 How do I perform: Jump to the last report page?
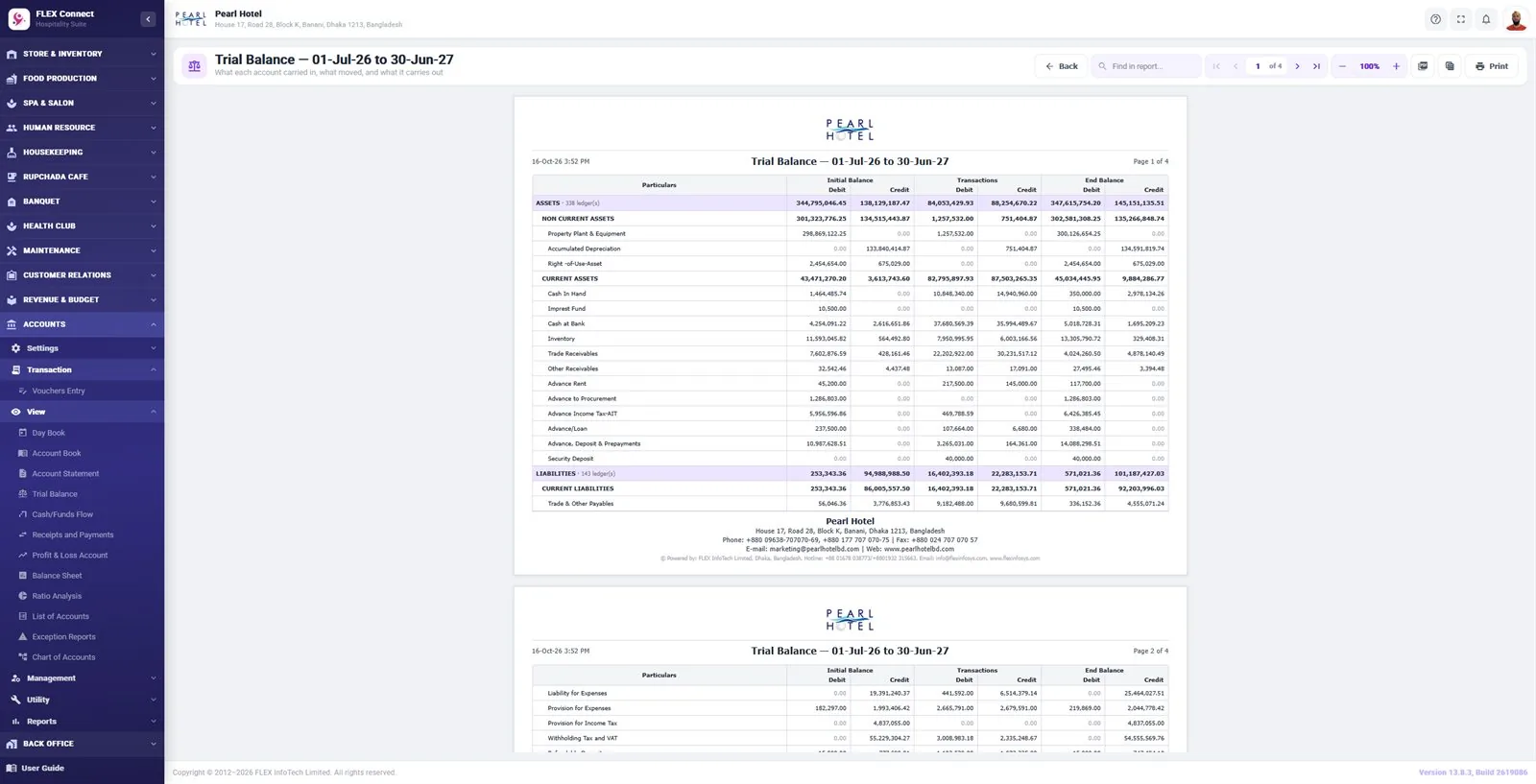pyautogui.click(x=1316, y=66)
